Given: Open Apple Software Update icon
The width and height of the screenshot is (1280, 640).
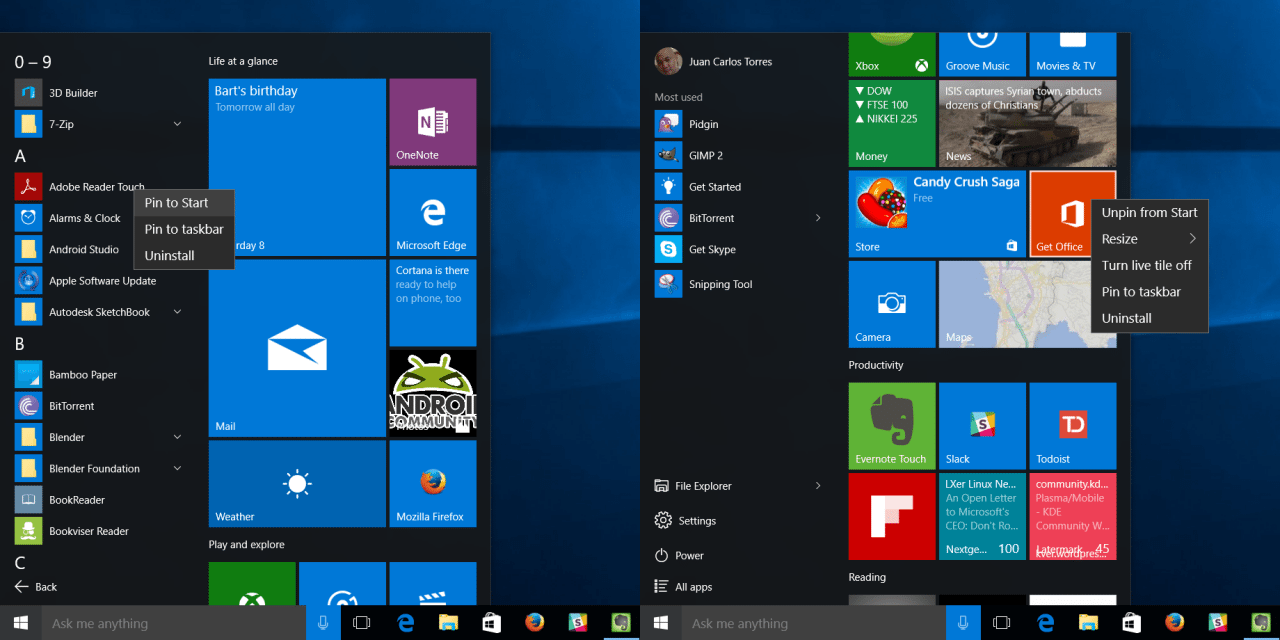Looking at the screenshot, I should [28, 280].
